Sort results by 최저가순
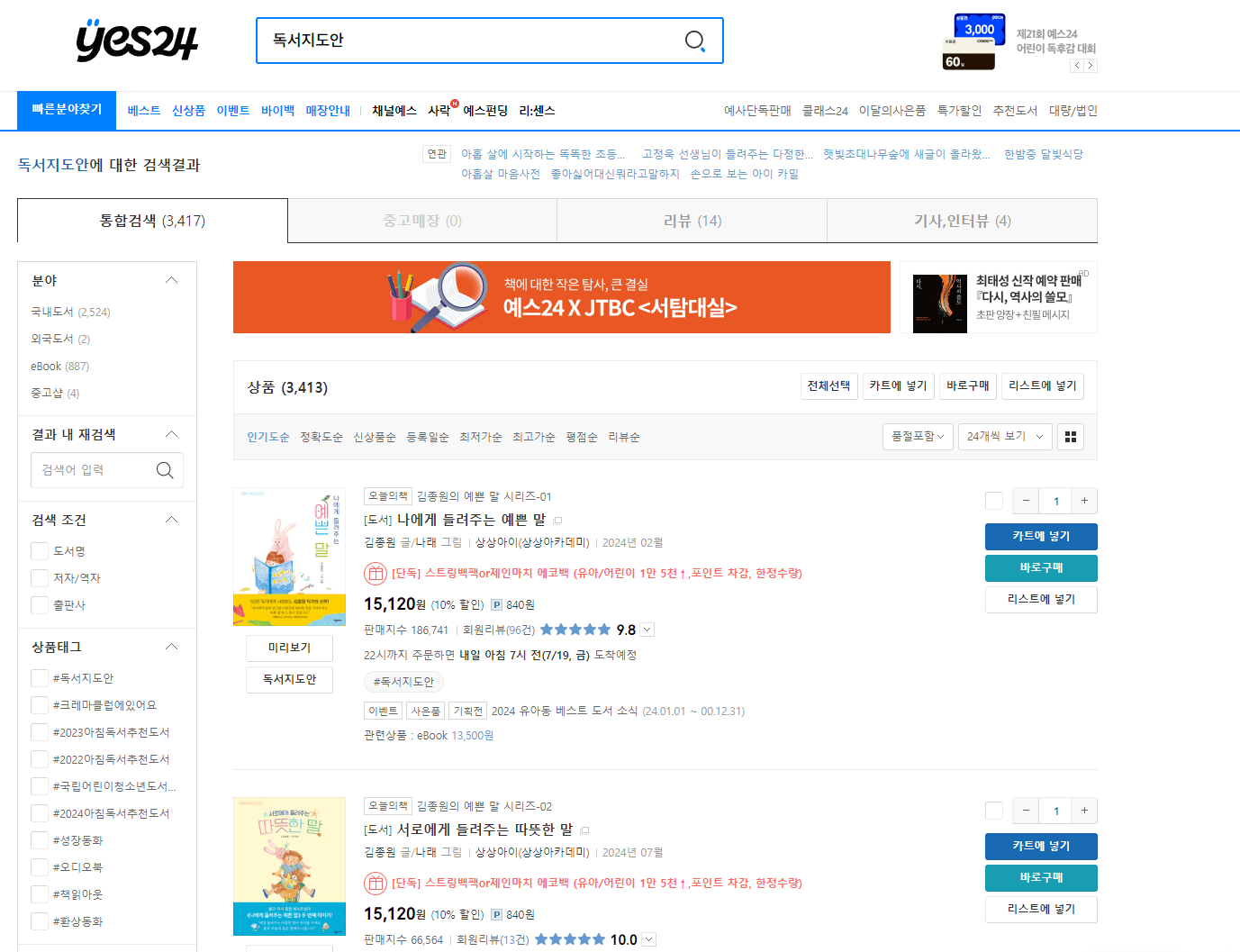 click(x=481, y=437)
